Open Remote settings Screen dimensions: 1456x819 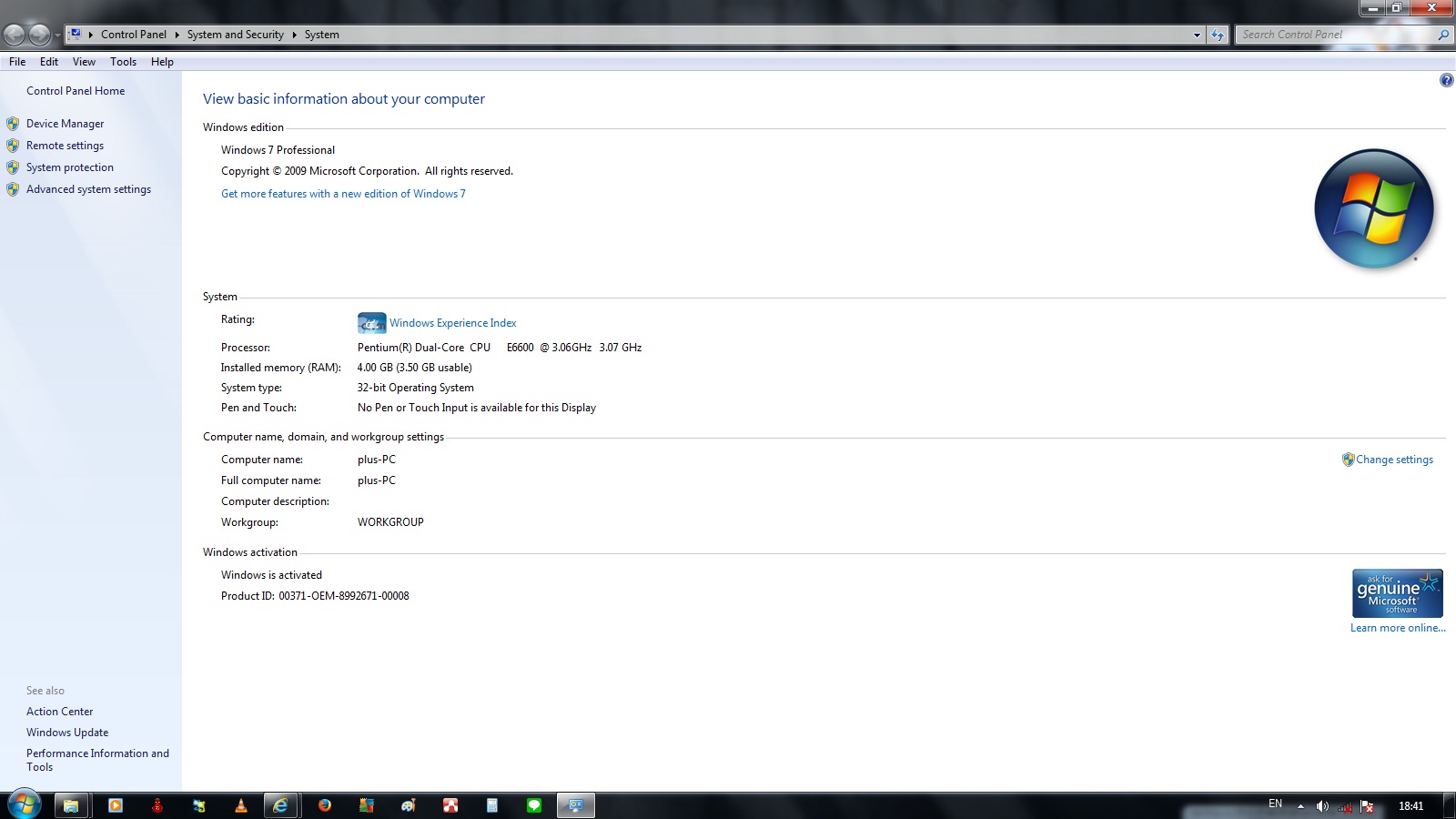[x=65, y=146]
